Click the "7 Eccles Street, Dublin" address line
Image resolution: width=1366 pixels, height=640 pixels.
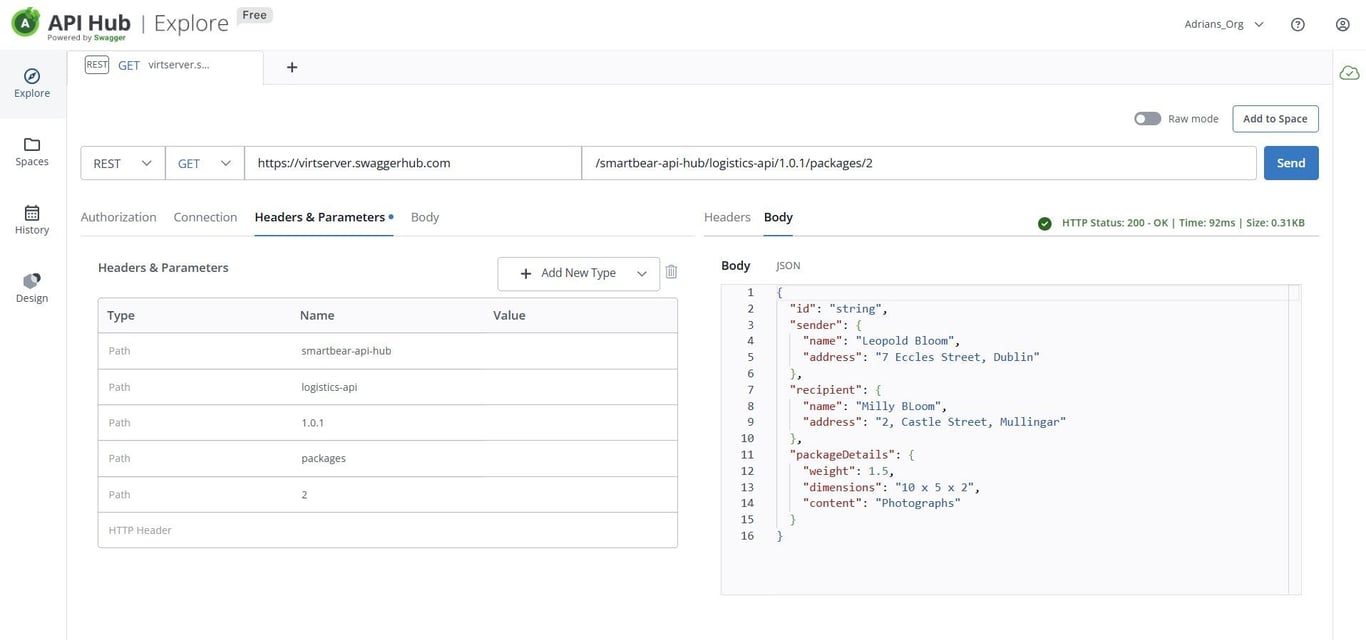[921, 357]
